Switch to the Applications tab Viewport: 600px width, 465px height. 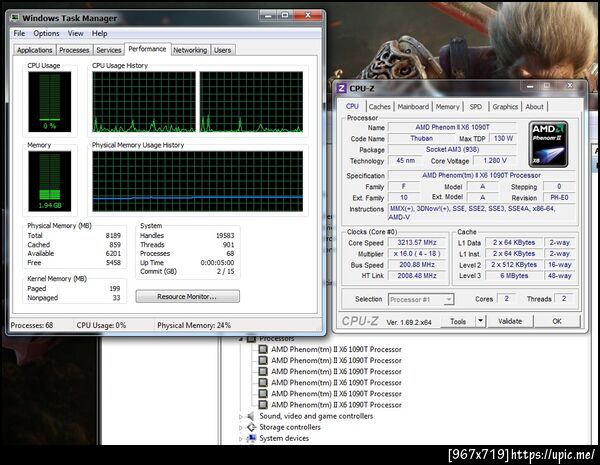(34, 50)
